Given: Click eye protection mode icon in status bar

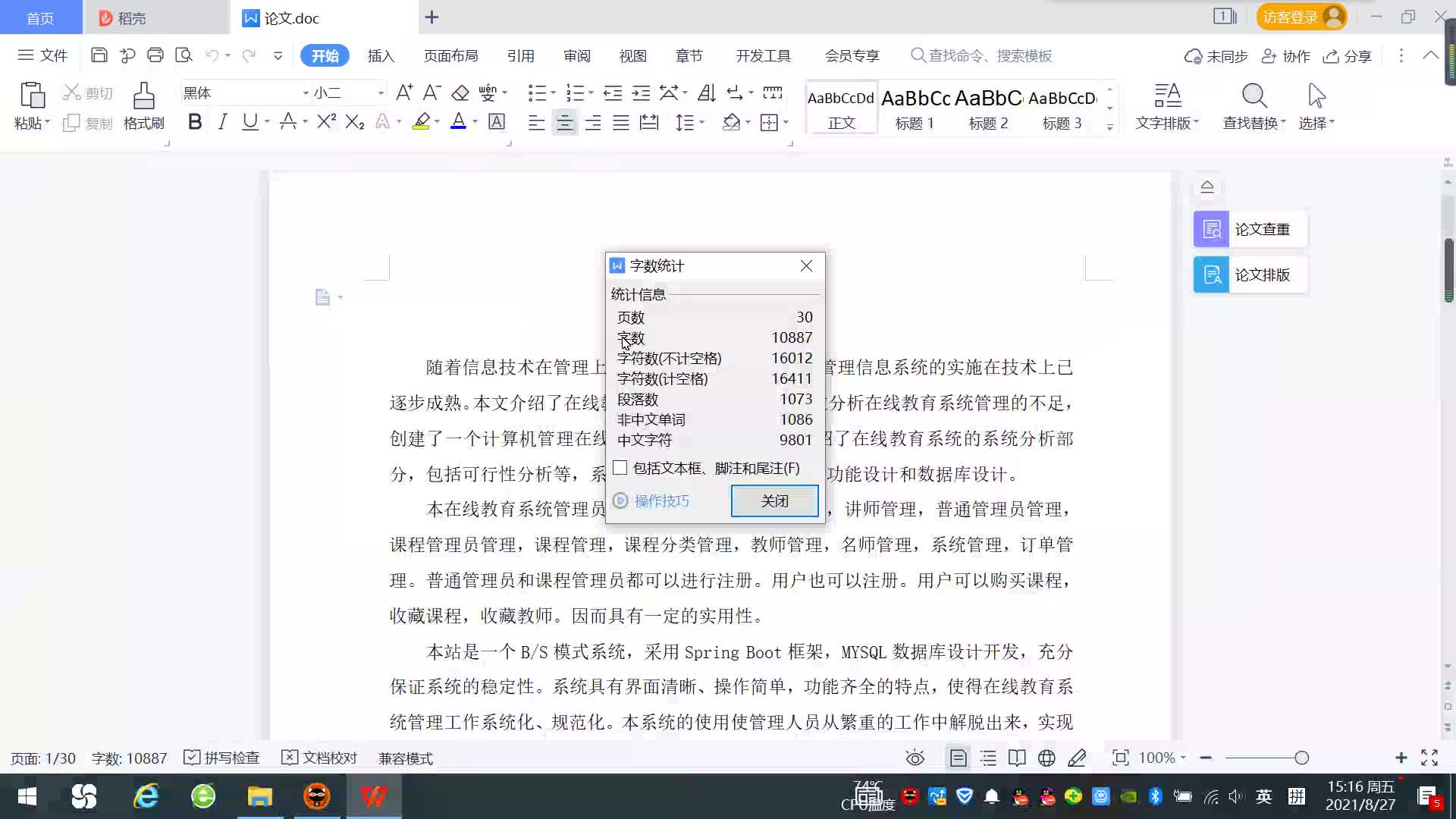Looking at the screenshot, I should click(915, 758).
